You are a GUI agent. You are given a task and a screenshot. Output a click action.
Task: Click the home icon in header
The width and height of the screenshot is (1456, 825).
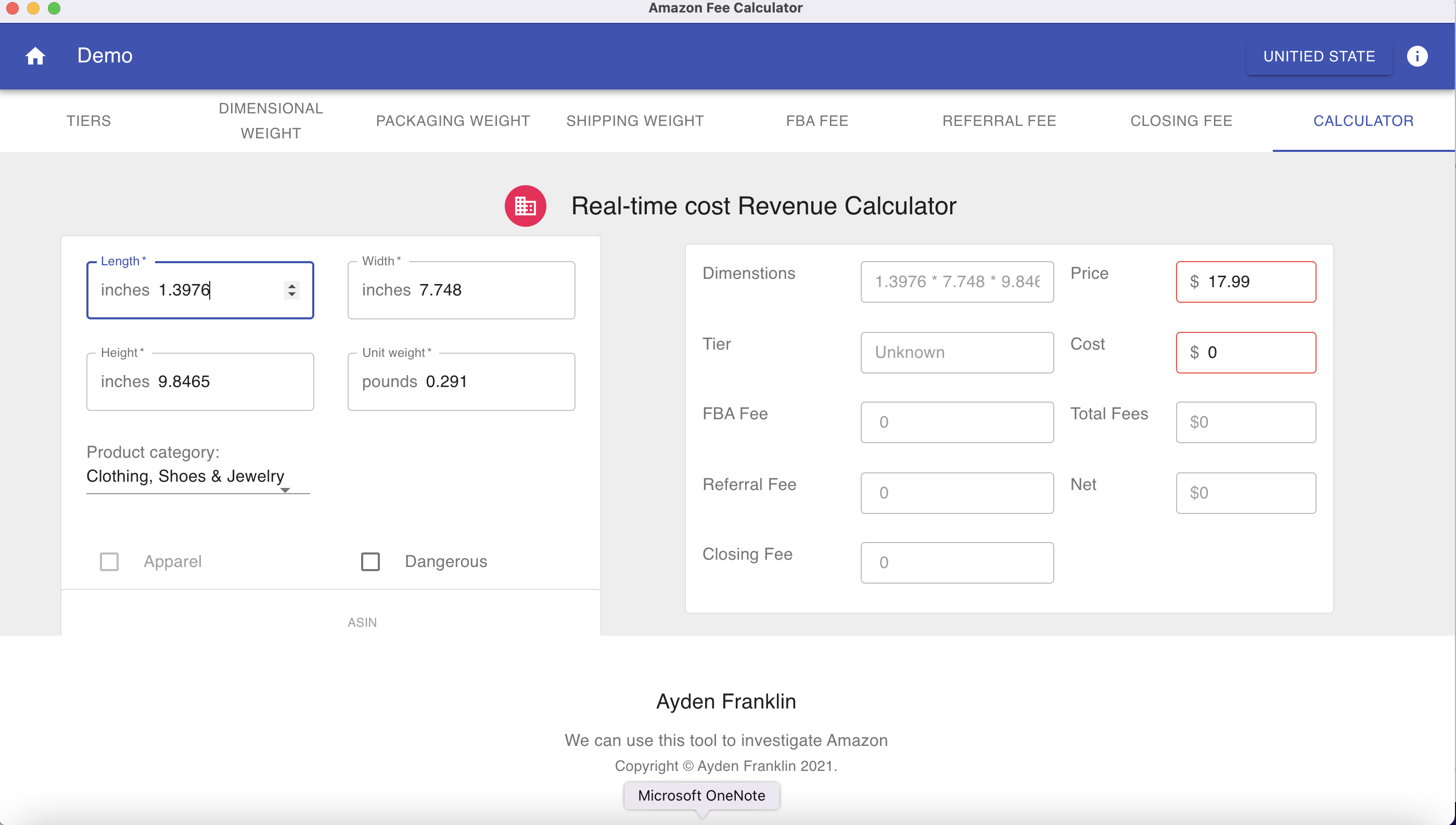tap(35, 56)
